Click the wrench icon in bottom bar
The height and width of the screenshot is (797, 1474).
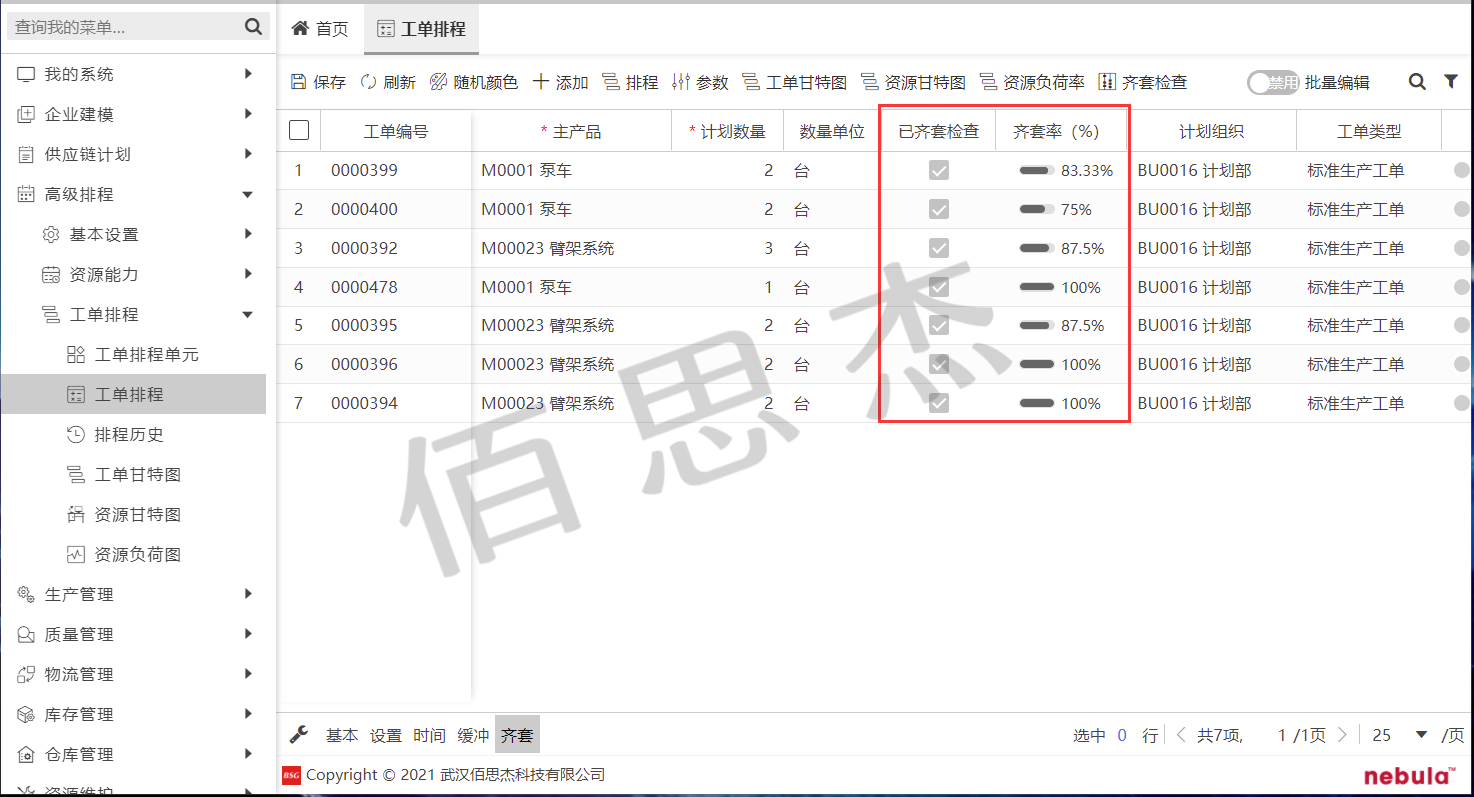pos(298,735)
